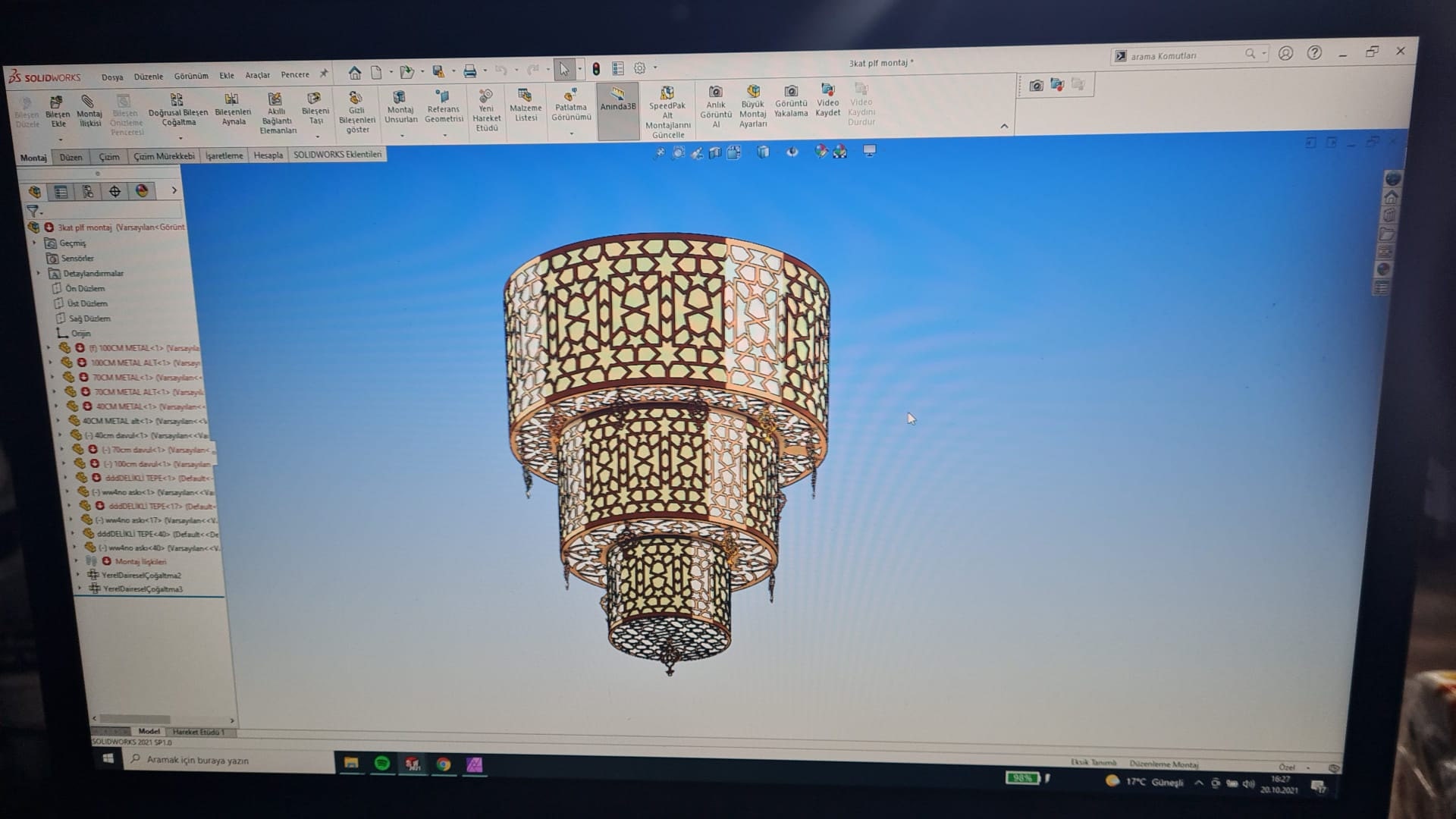
Task: Open Chrome from the Windows taskbar
Action: click(x=444, y=764)
